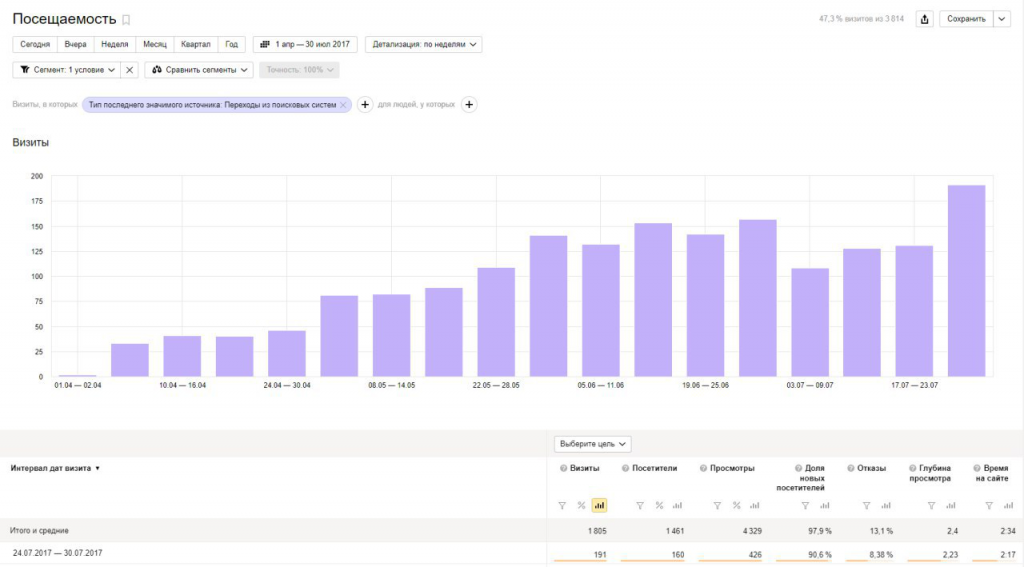Click filter icon under Глубина просмотра
The image size is (1024, 567).
tap(931, 506)
